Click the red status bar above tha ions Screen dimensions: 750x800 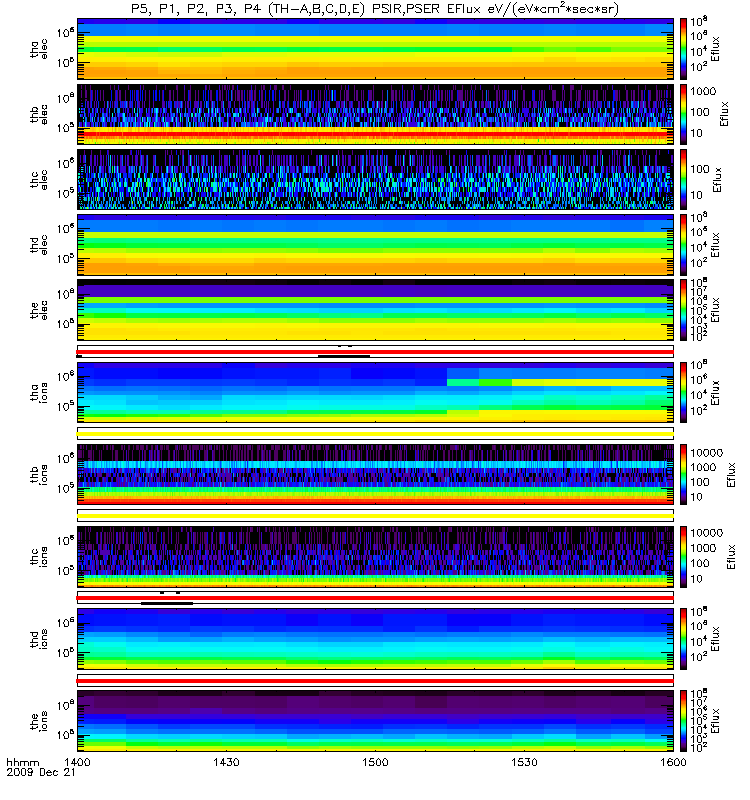(x=375, y=352)
